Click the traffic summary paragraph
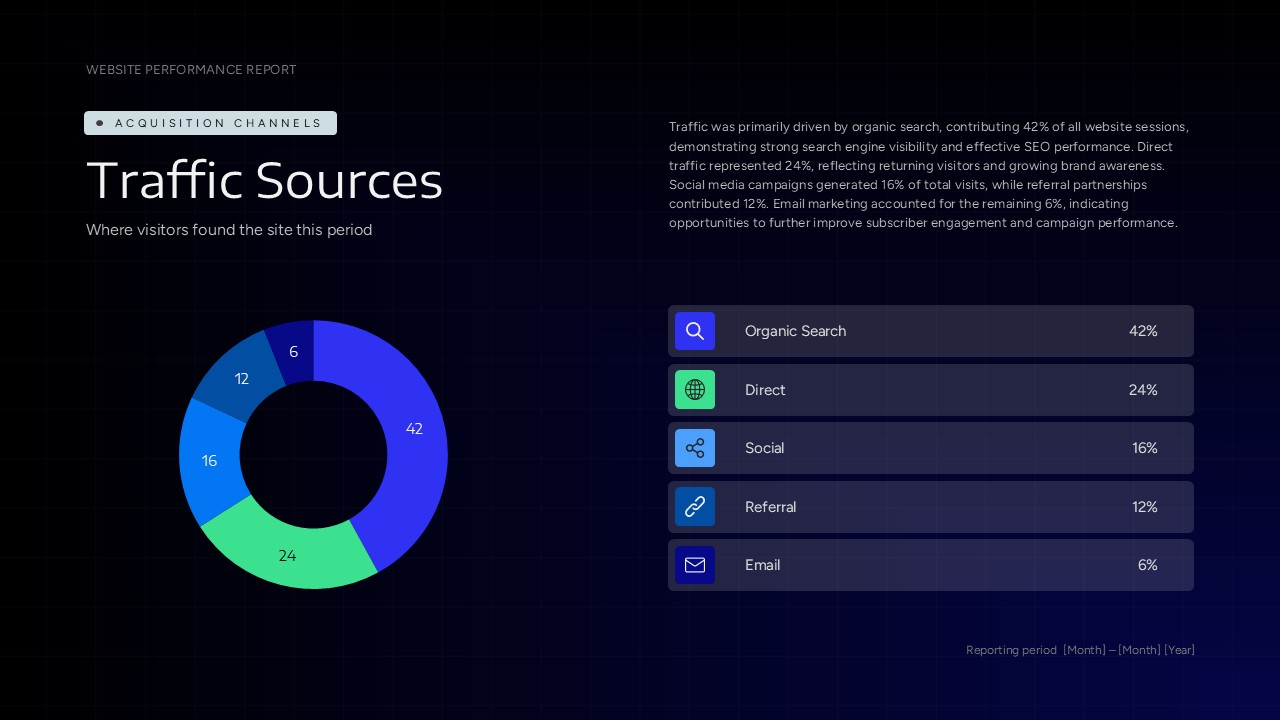 tap(929, 175)
